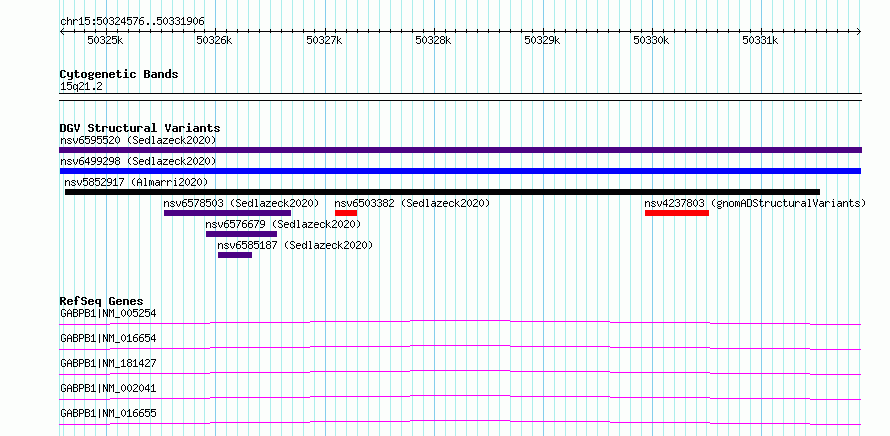Click the 50328k ruler label
The width and height of the screenshot is (890, 436).
click(x=434, y=41)
